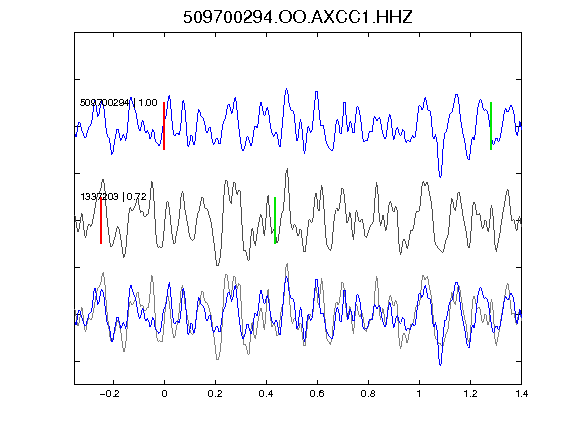Click the red marker on the gray middle trace

click(101, 220)
